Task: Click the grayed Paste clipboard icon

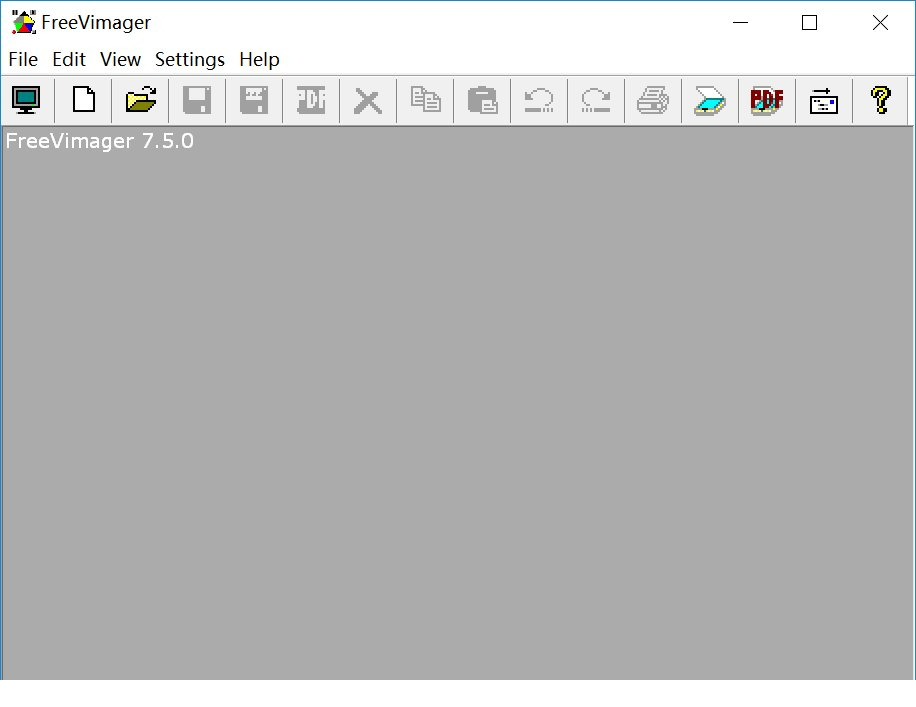Action: pyautogui.click(x=483, y=100)
